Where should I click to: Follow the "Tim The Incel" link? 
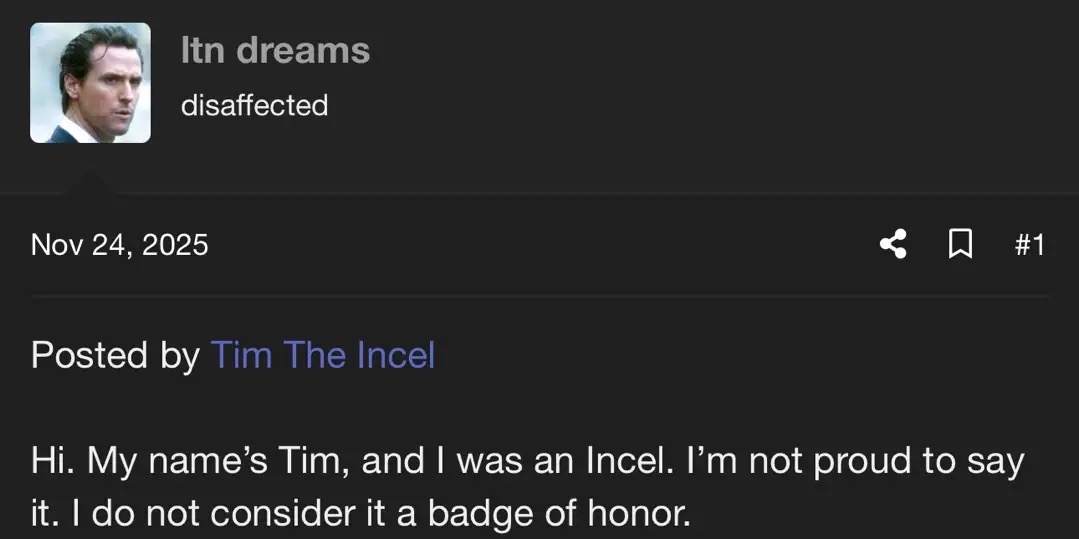322,355
